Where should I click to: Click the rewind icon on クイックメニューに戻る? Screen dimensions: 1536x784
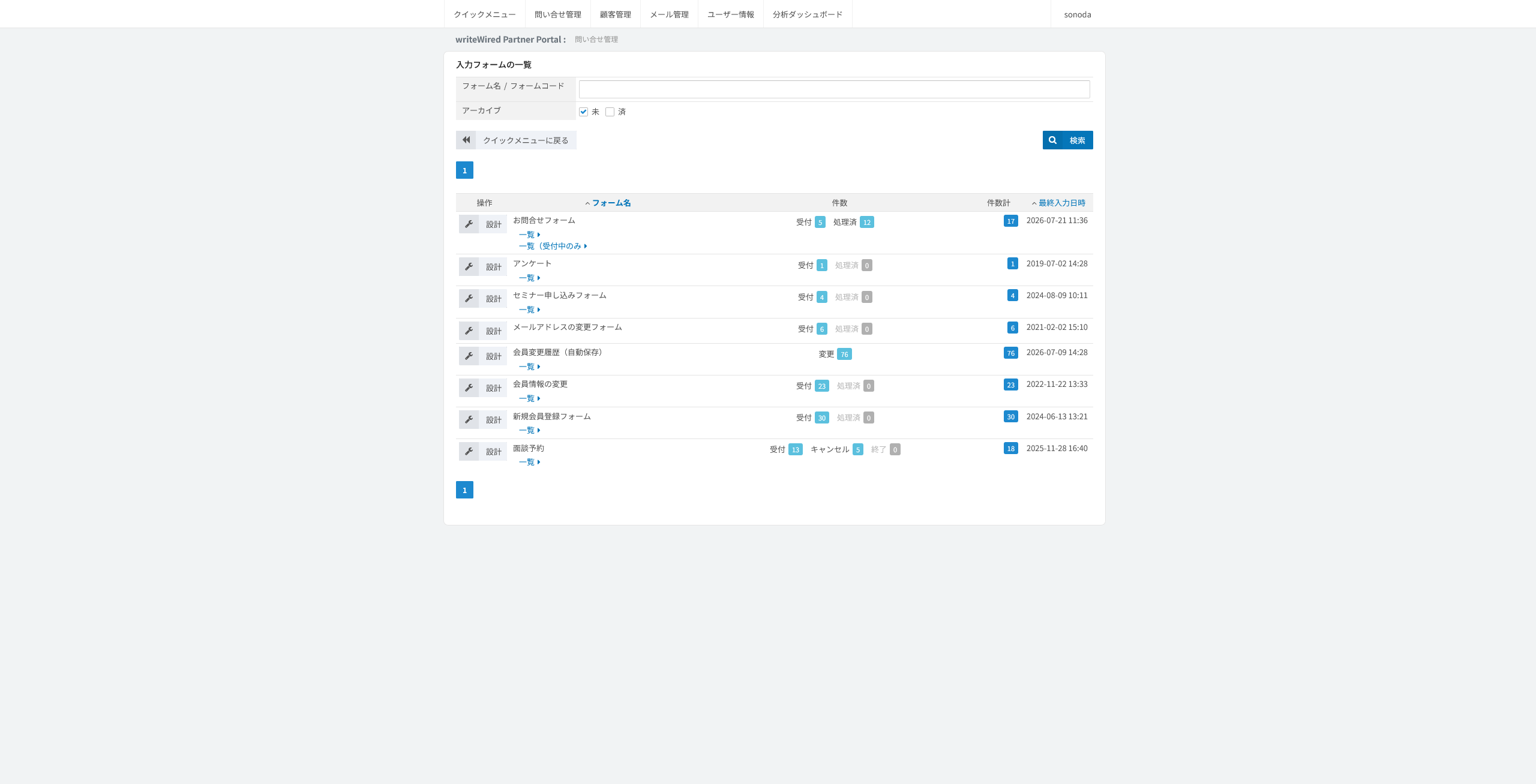pyautogui.click(x=466, y=140)
